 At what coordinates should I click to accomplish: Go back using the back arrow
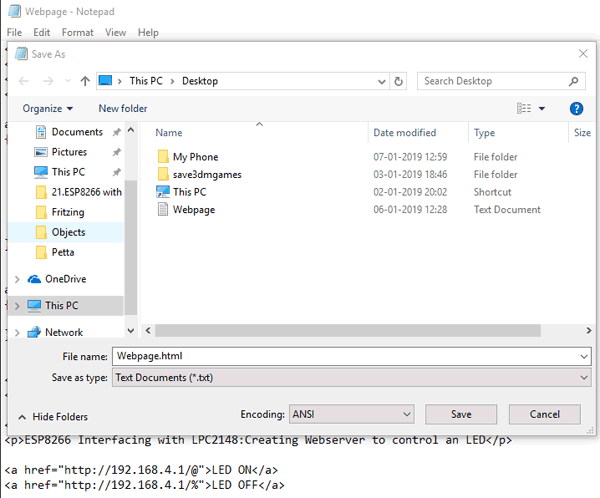click(x=24, y=81)
